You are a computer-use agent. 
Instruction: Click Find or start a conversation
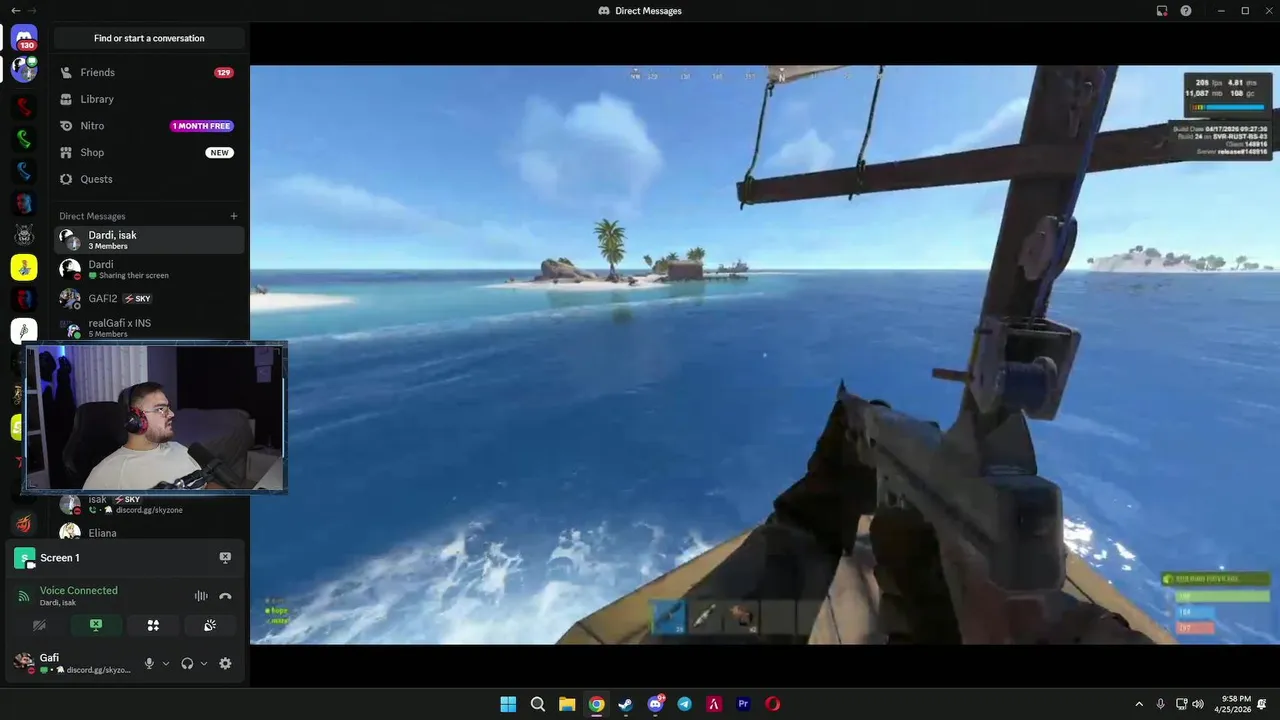pos(149,38)
